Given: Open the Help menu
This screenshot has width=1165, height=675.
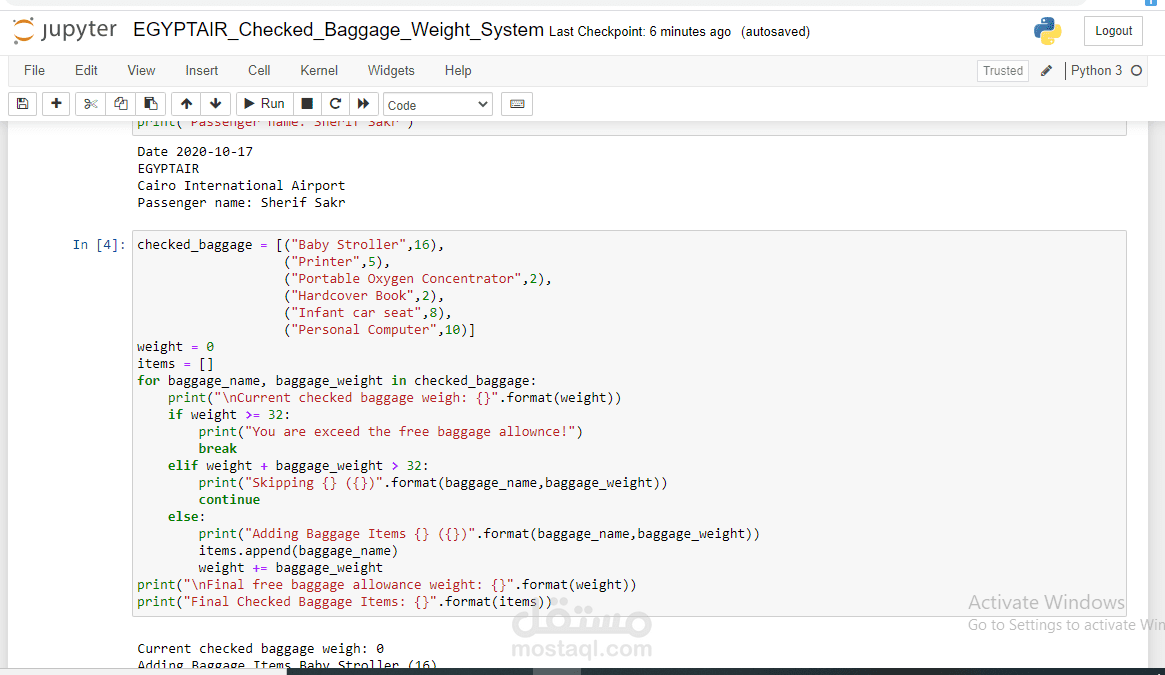Looking at the screenshot, I should pyautogui.click(x=458, y=71).
